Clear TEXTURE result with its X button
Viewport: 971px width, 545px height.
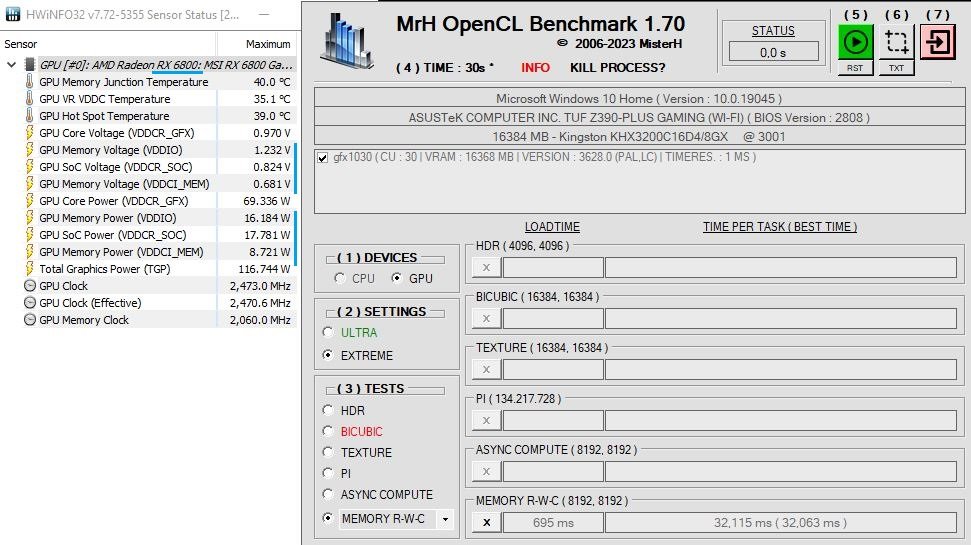pyautogui.click(x=486, y=369)
